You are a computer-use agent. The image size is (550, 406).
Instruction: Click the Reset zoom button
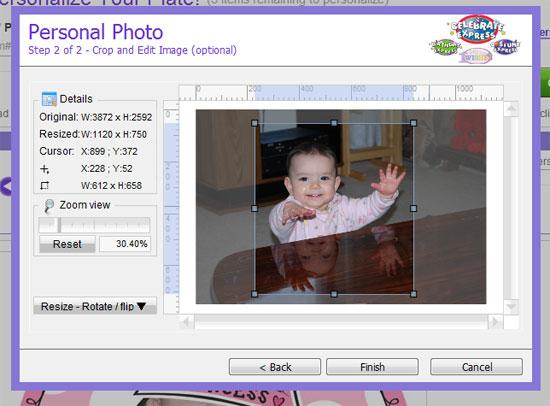pos(67,244)
